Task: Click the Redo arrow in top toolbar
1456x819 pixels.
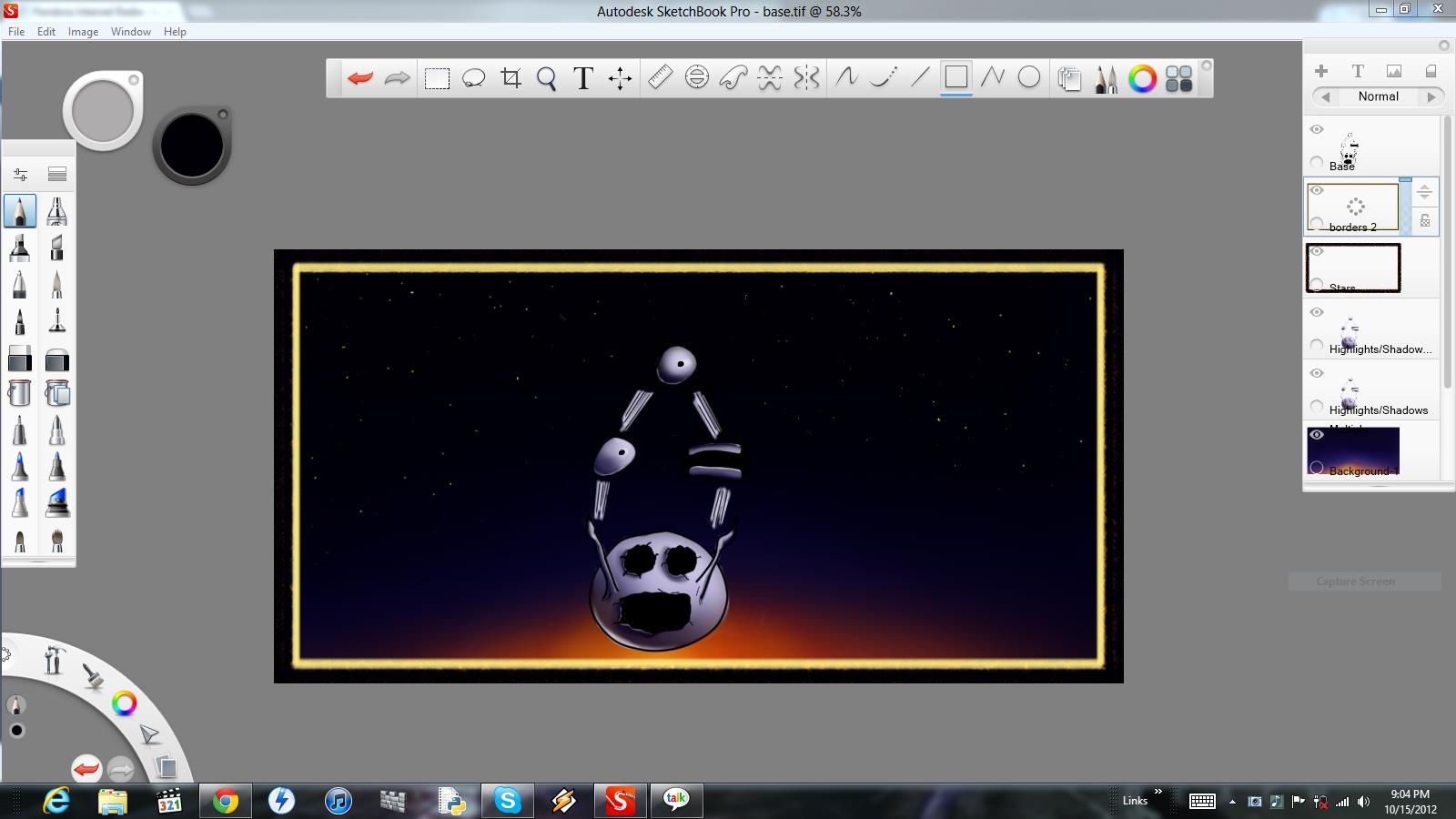Action: click(x=398, y=78)
